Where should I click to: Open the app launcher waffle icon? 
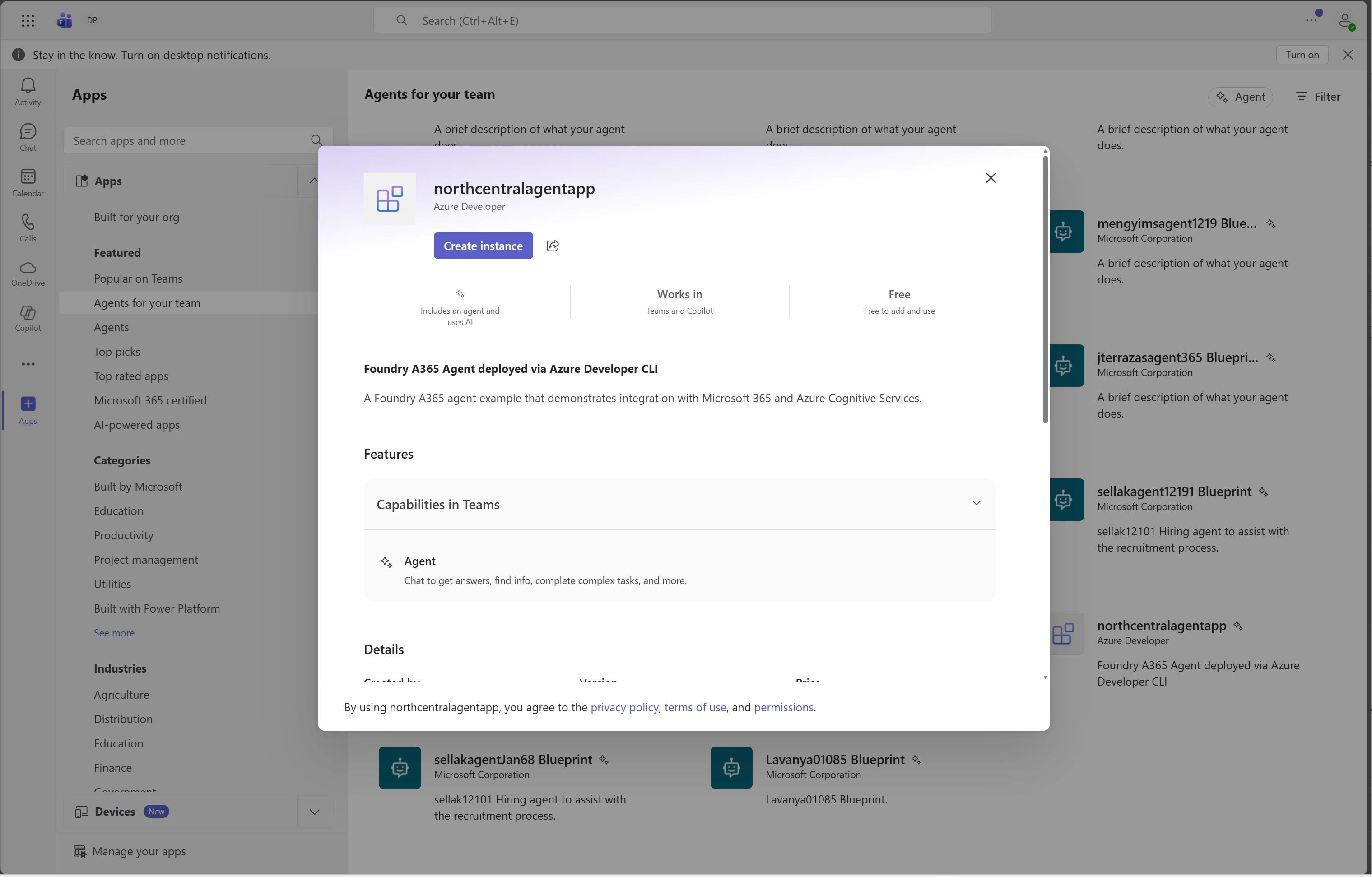tap(28, 20)
